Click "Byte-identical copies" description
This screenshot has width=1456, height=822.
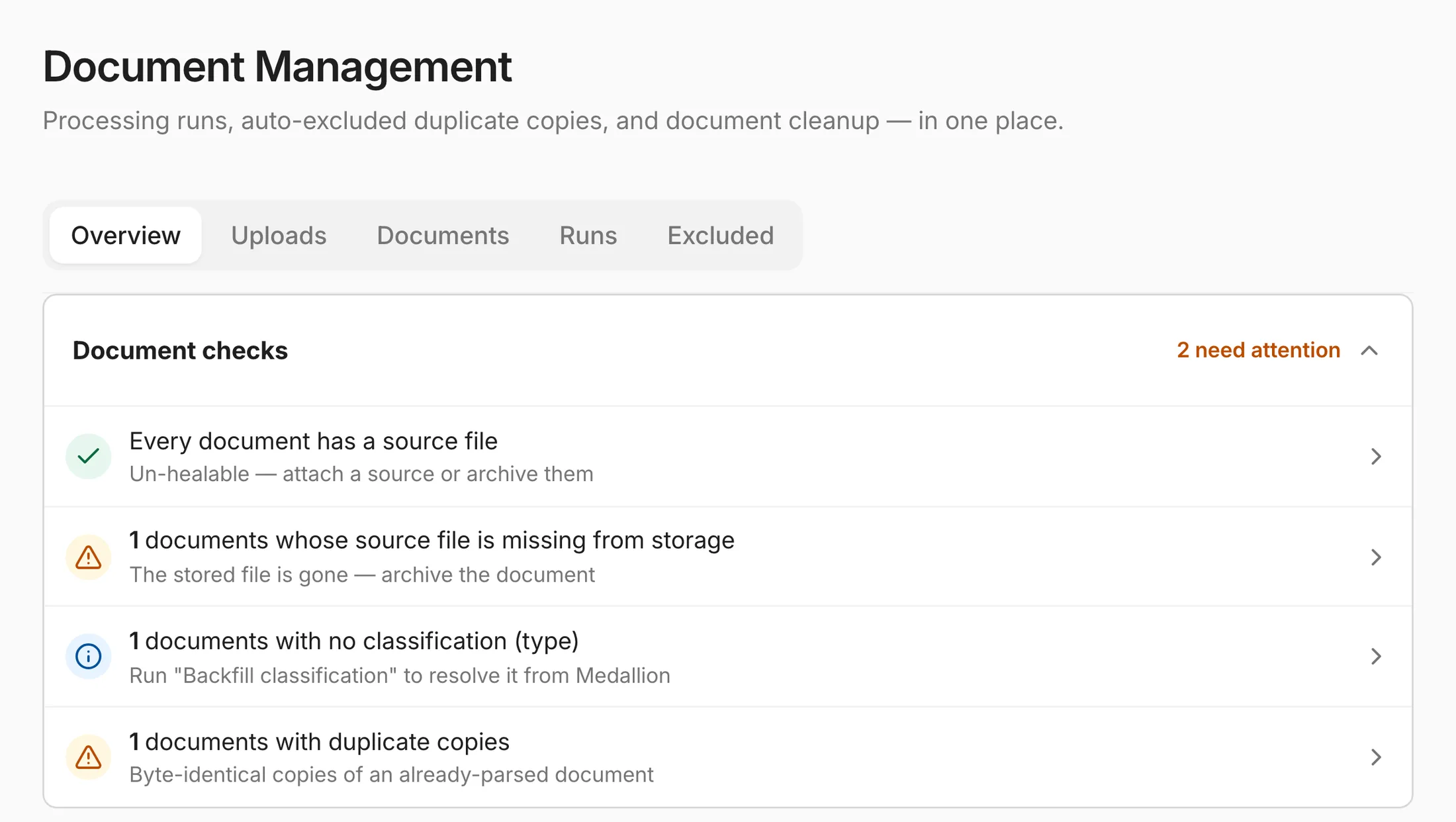coord(391,775)
